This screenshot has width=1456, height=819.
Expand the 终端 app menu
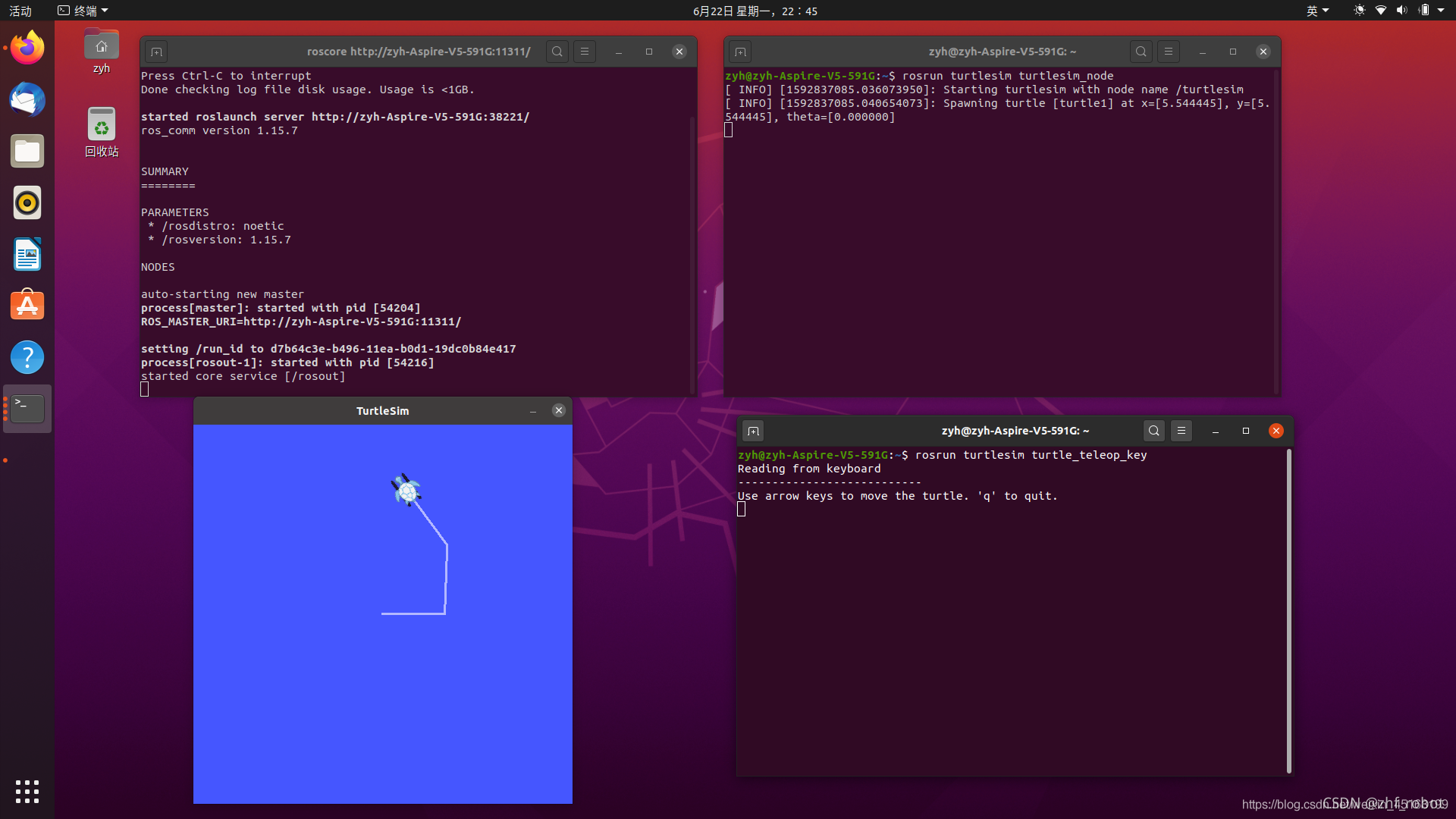[83, 11]
